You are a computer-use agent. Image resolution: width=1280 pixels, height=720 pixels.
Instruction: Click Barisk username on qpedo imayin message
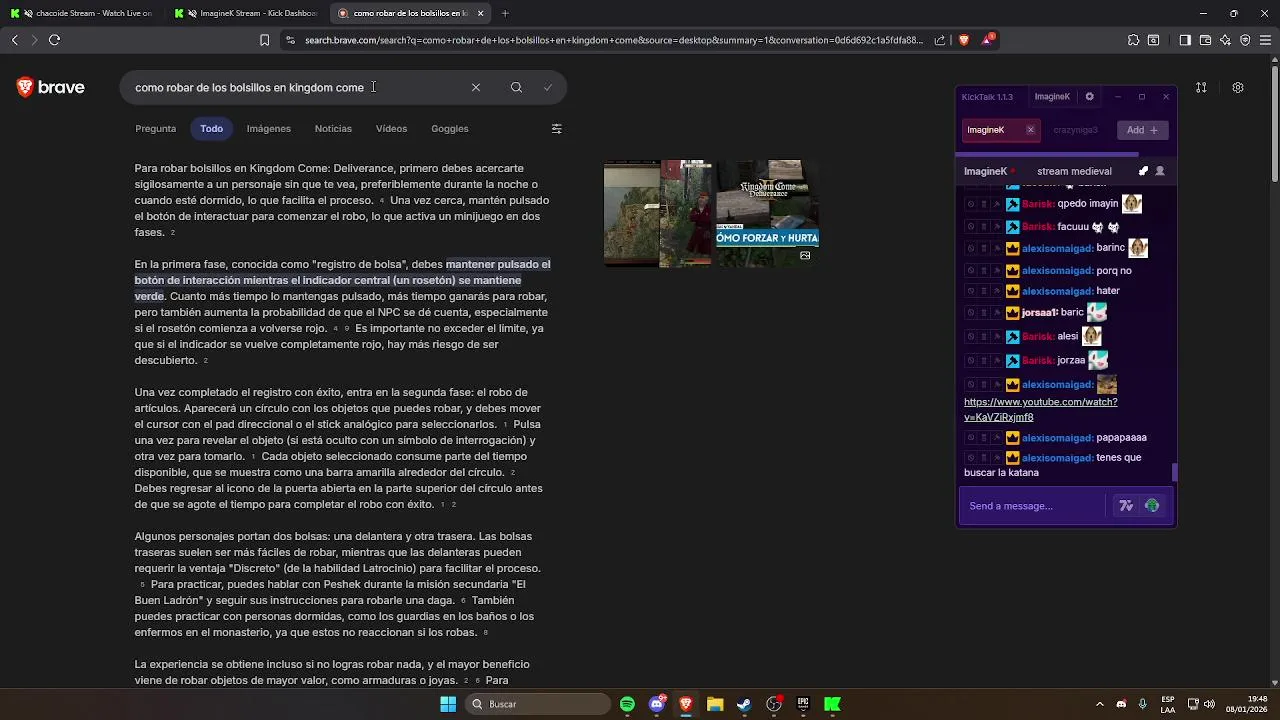pyautogui.click(x=1038, y=204)
